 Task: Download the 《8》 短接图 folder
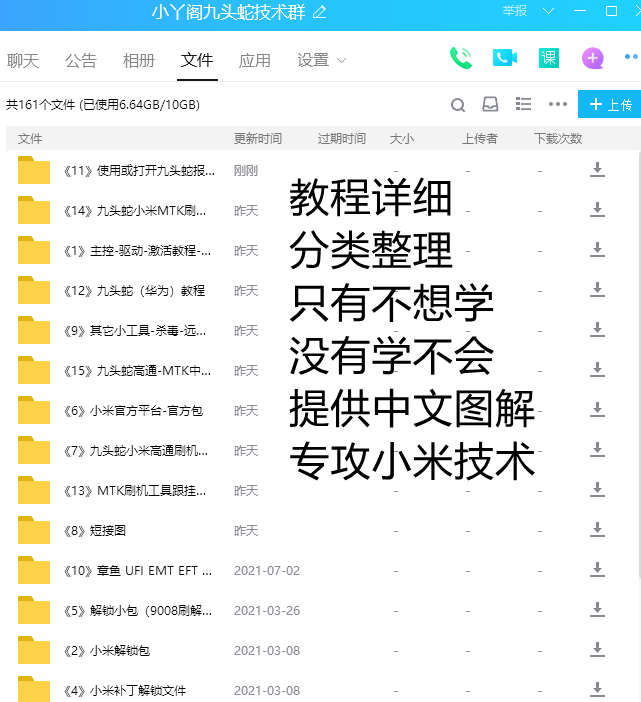(597, 530)
